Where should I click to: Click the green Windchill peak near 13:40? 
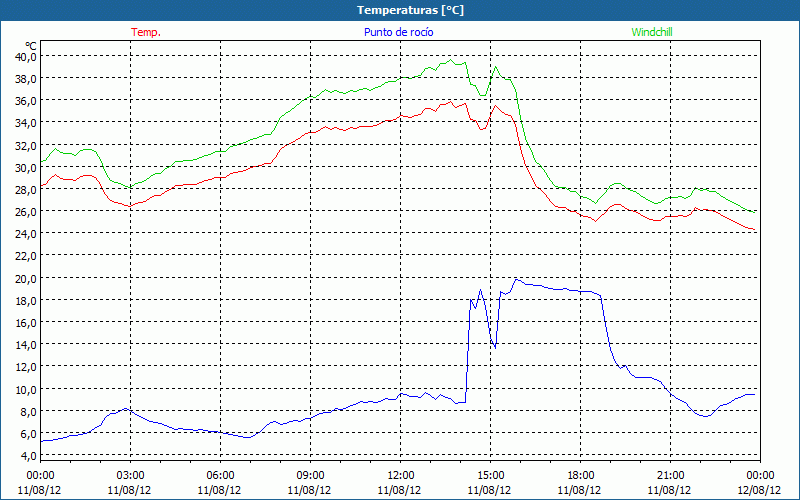pyautogui.click(x=450, y=60)
